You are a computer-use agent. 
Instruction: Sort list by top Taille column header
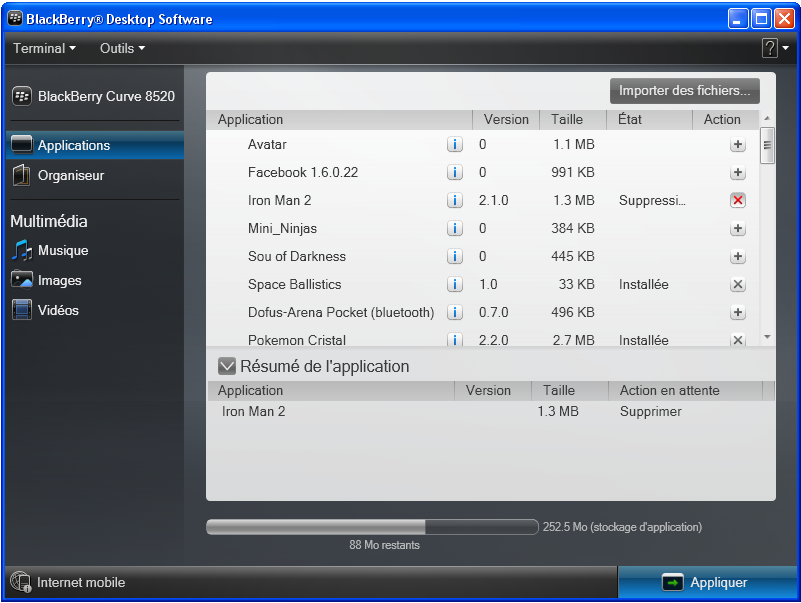573,120
